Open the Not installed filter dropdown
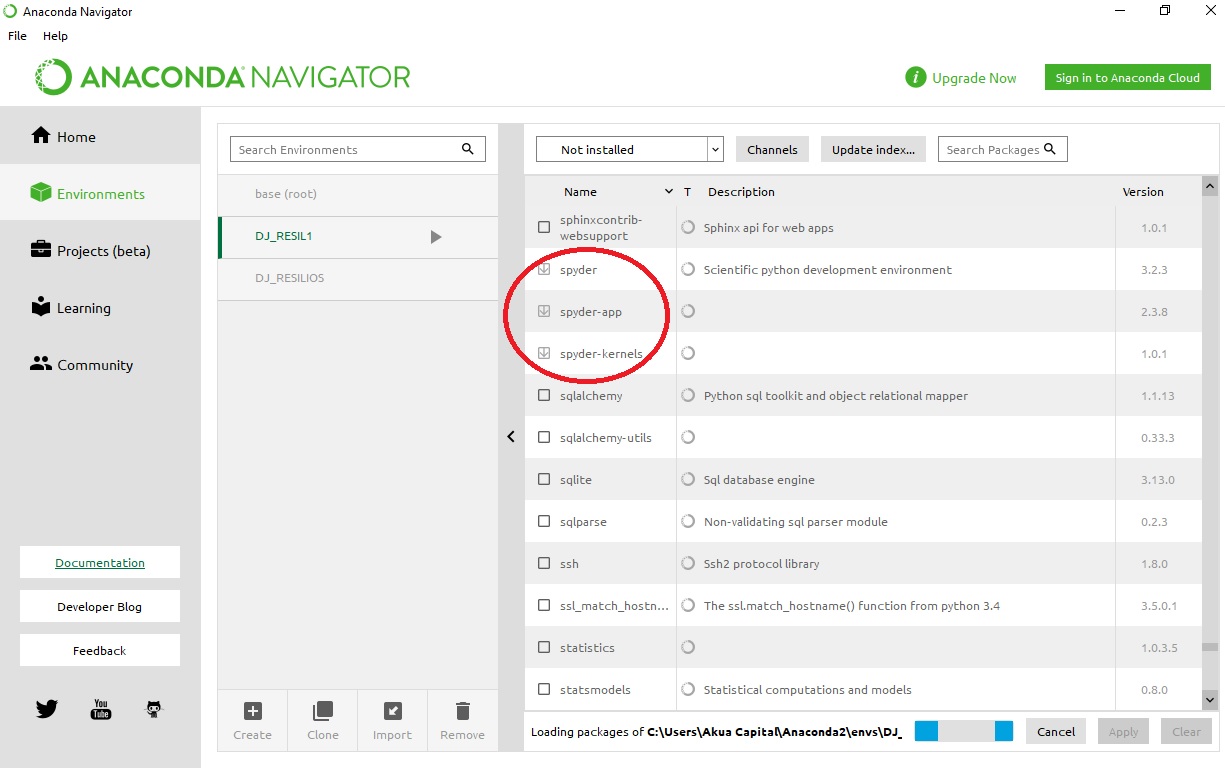The height and width of the screenshot is (768, 1225). pos(629,149)
